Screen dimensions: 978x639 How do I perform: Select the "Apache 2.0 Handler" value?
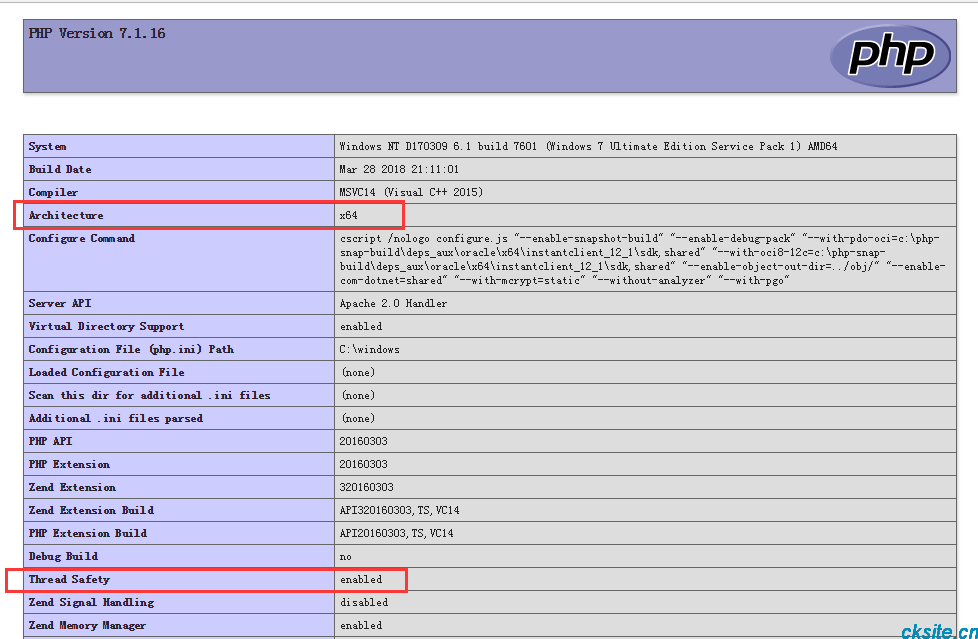point(393,304)
